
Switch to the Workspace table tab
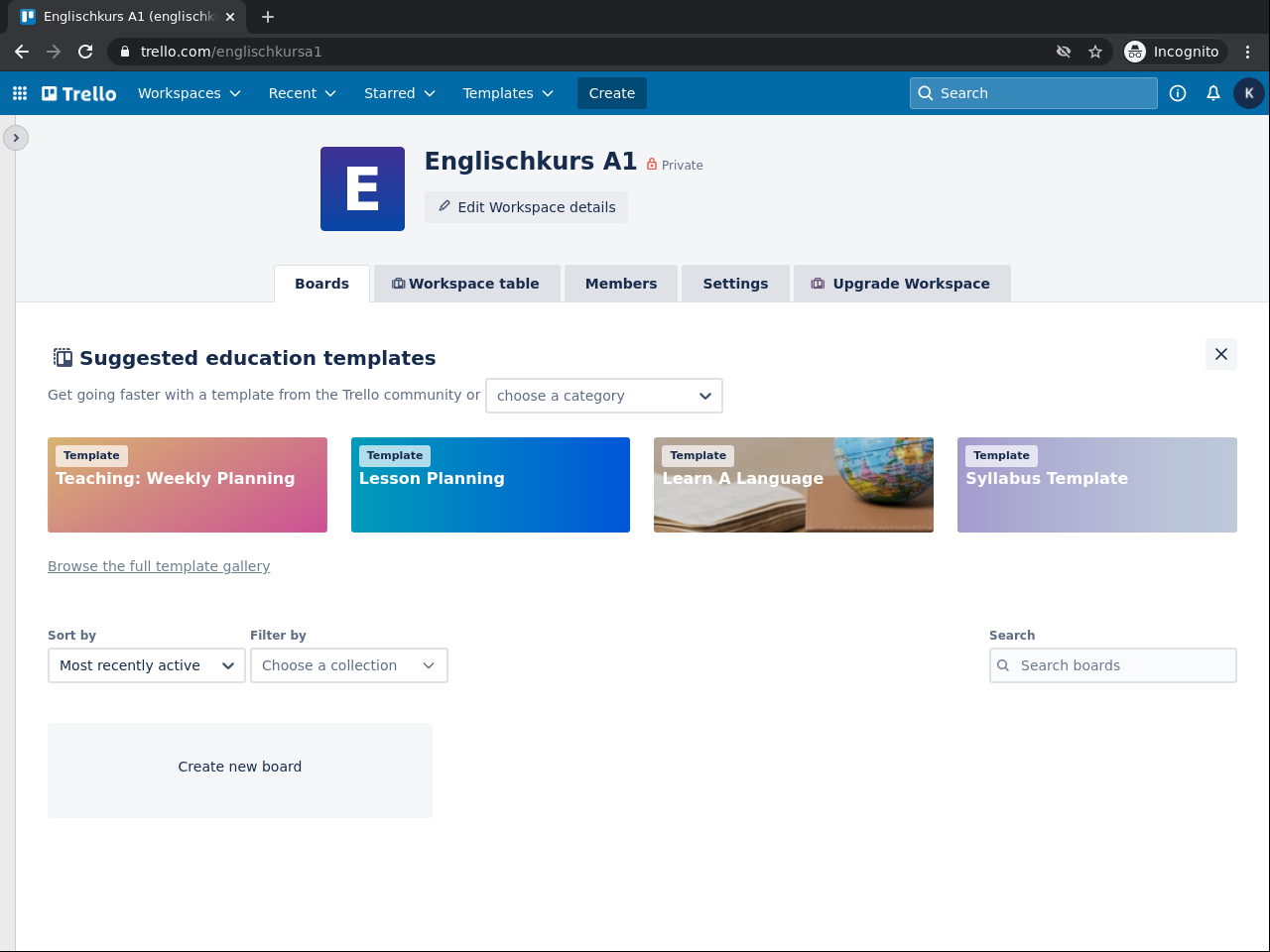[466, 284]
